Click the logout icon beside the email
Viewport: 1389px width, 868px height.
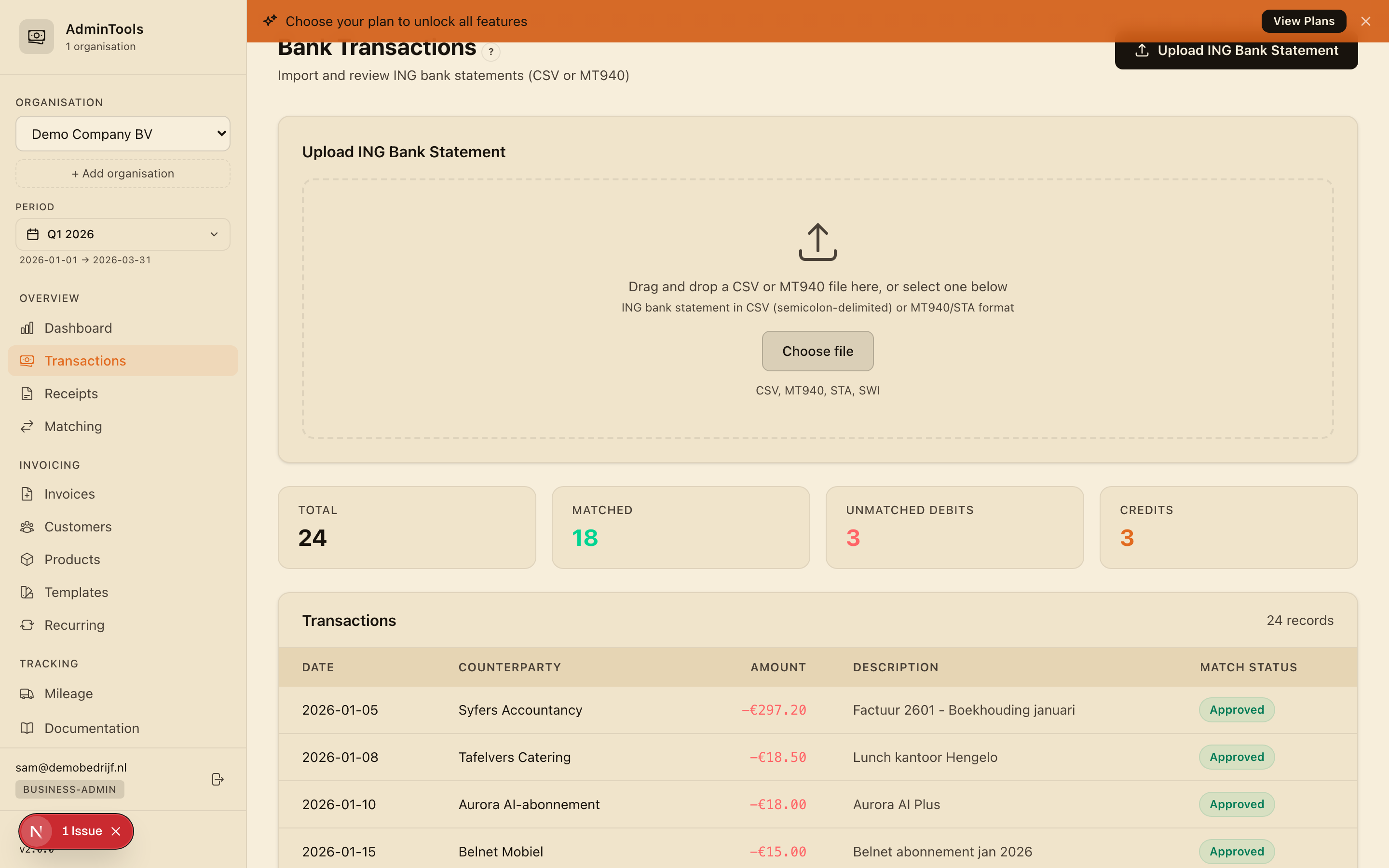pyautogui.click(x=218, y=779)
